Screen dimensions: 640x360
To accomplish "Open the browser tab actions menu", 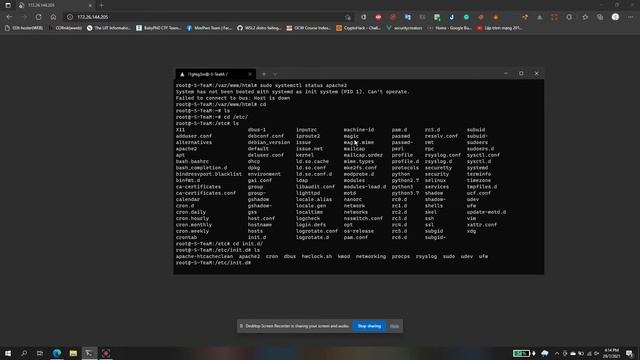I will (x=8, y=5).
